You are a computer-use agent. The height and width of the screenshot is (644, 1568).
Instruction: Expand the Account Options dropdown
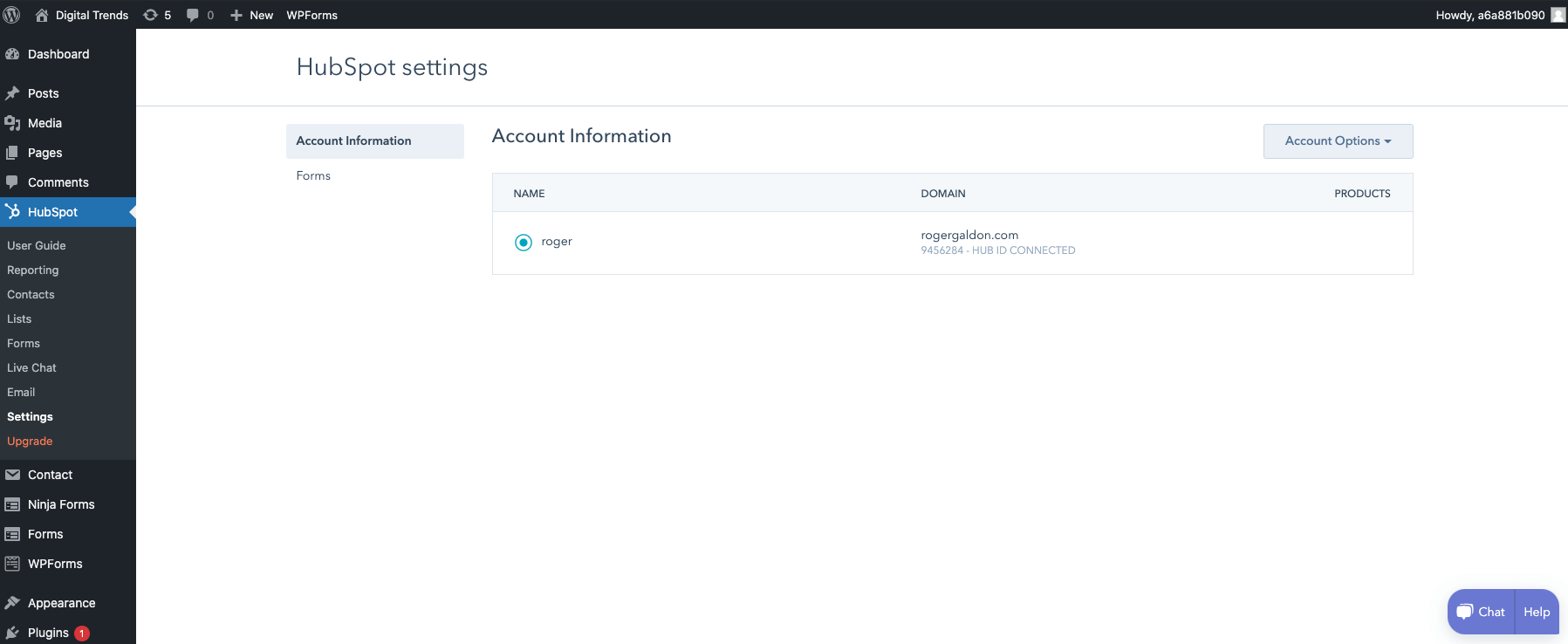[x=1338, y=141]
